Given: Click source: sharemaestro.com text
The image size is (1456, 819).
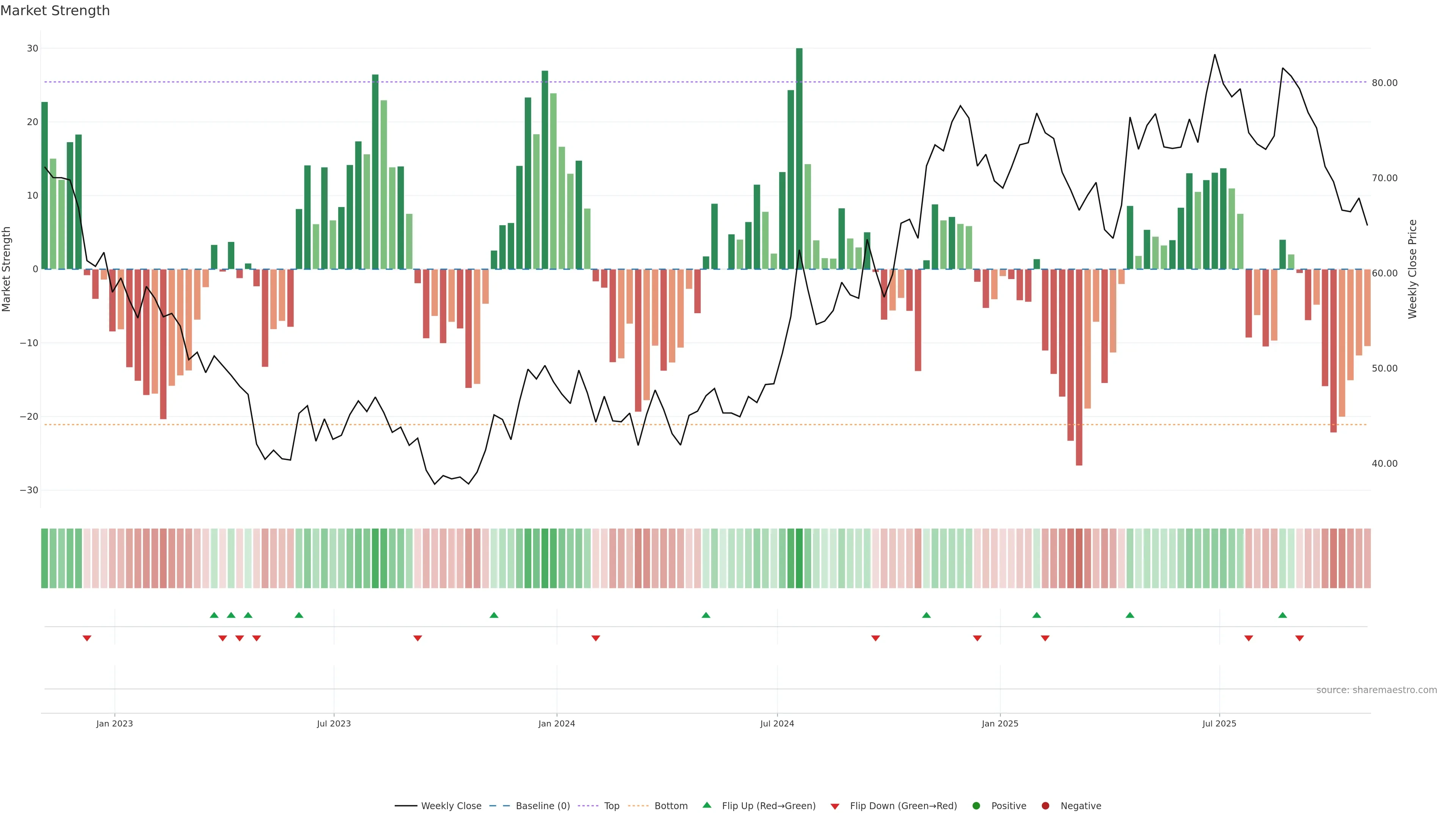Looking at the screenshot, I should coord(1376,690).
